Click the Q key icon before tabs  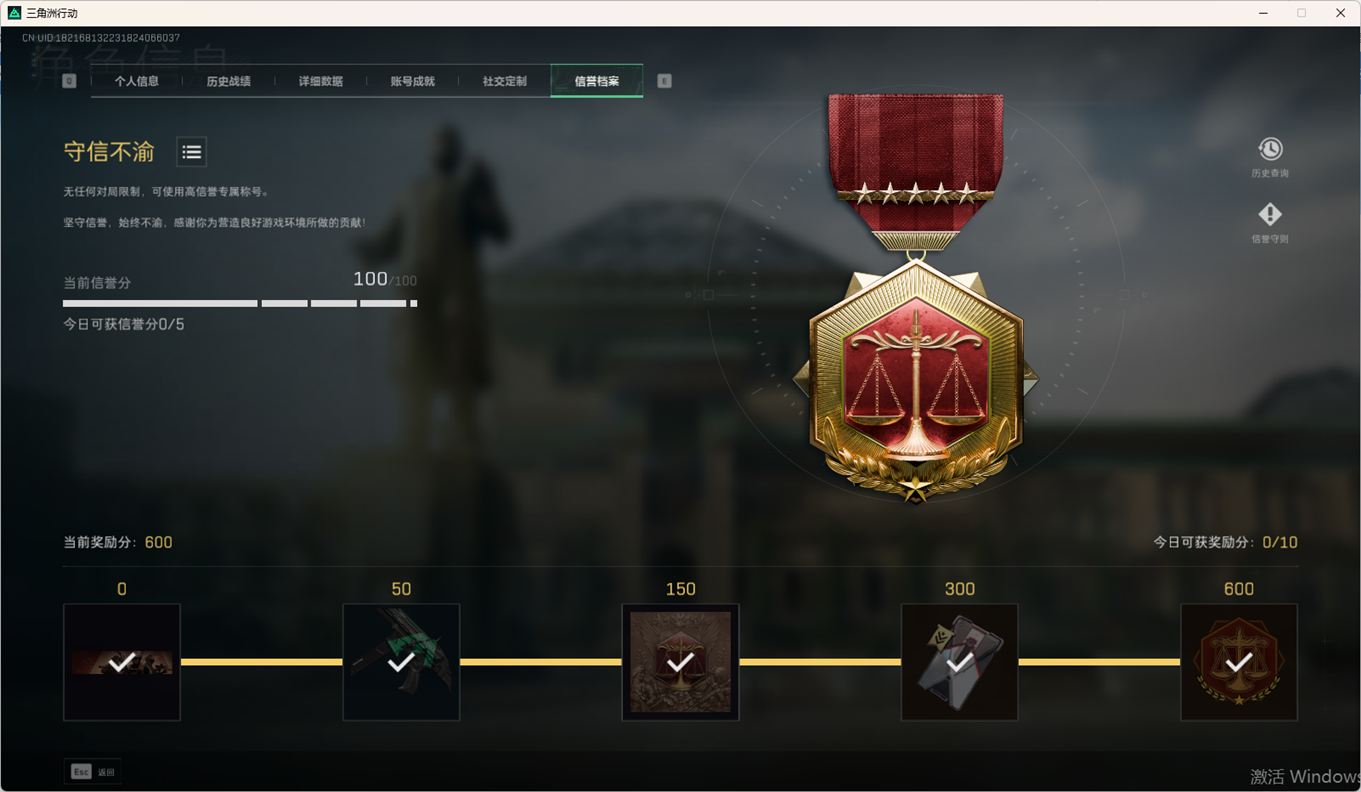click(x=69, y=81)
